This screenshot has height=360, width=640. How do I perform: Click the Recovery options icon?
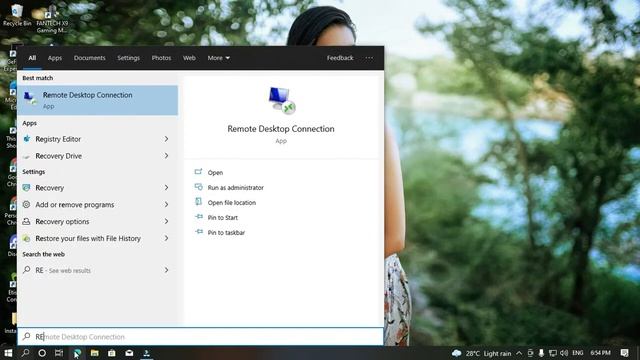coord(27,222)
